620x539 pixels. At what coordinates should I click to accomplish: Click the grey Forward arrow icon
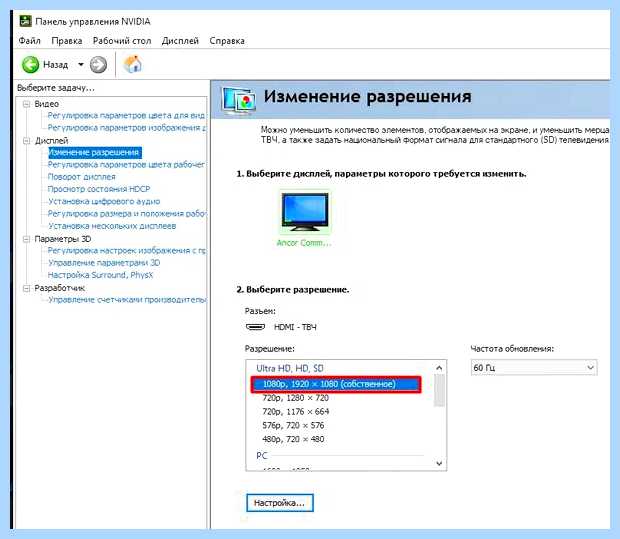98,64
